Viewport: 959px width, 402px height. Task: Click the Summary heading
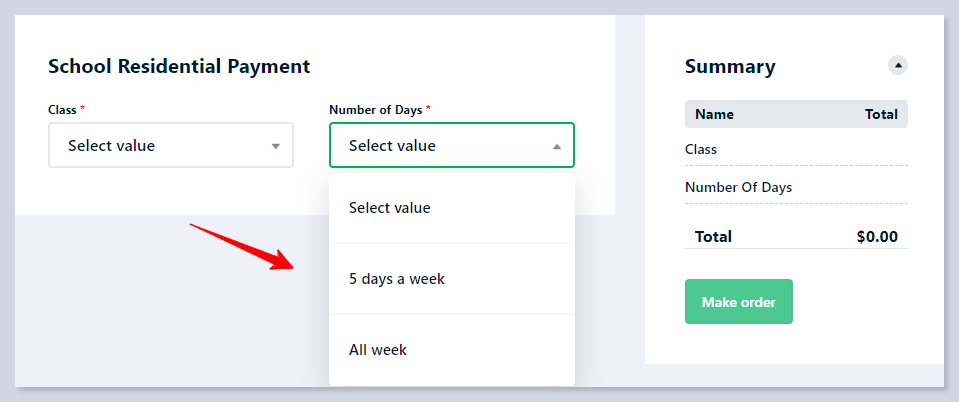(730, 67)
